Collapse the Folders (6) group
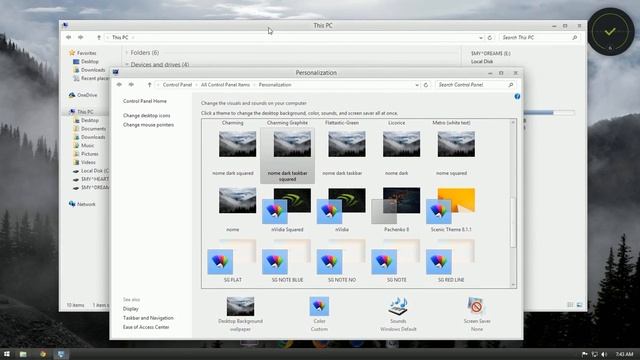The image size is (640, 360). tap(127, 53)
